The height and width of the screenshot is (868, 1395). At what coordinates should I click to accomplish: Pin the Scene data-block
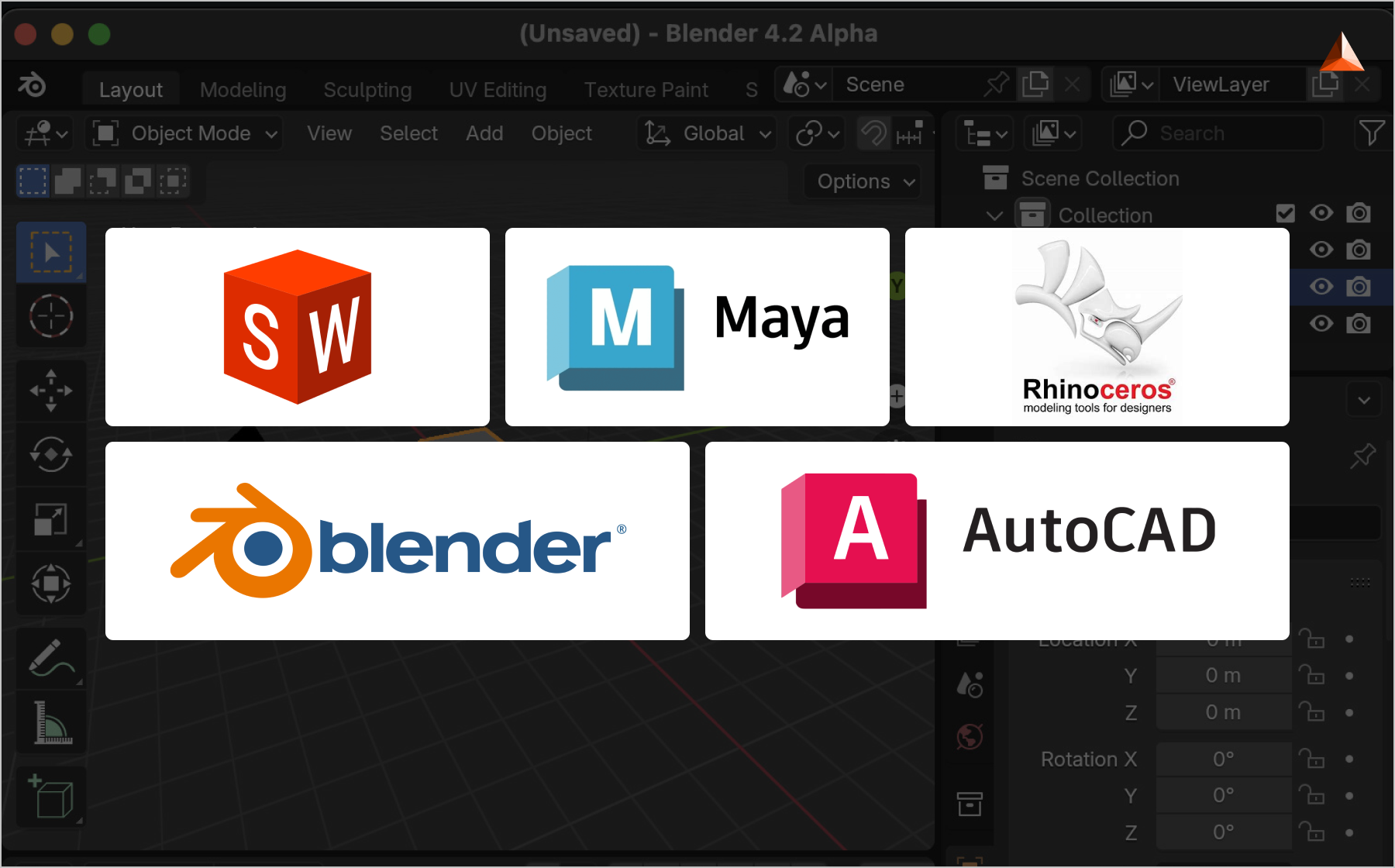pos(997,84)
